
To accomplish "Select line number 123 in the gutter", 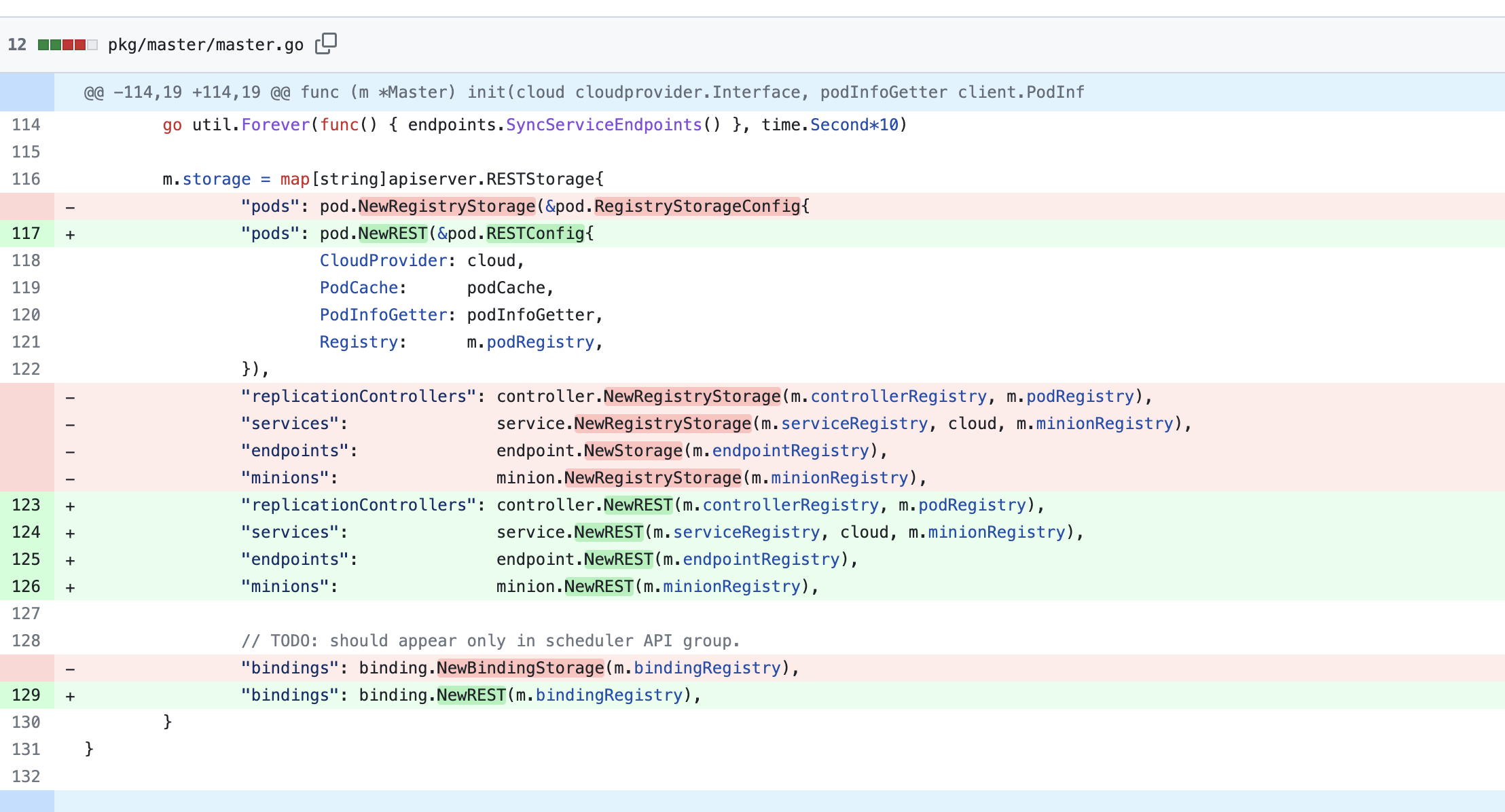I will click(26, 505).
